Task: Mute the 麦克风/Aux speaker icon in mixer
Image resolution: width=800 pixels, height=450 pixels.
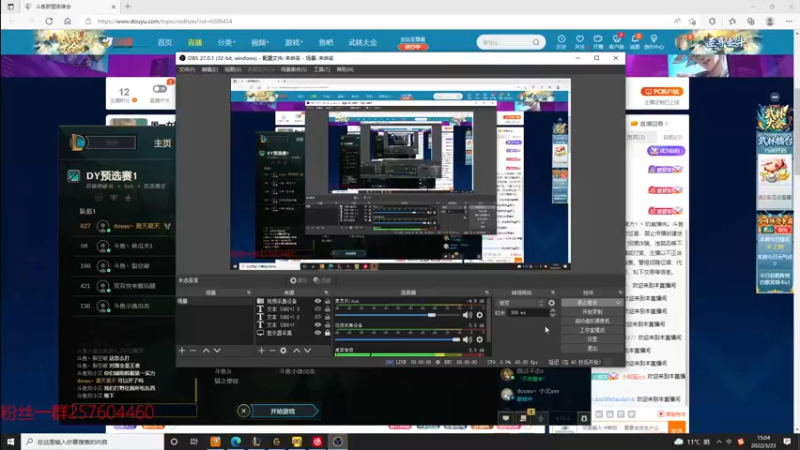Action: pos(467,315)
